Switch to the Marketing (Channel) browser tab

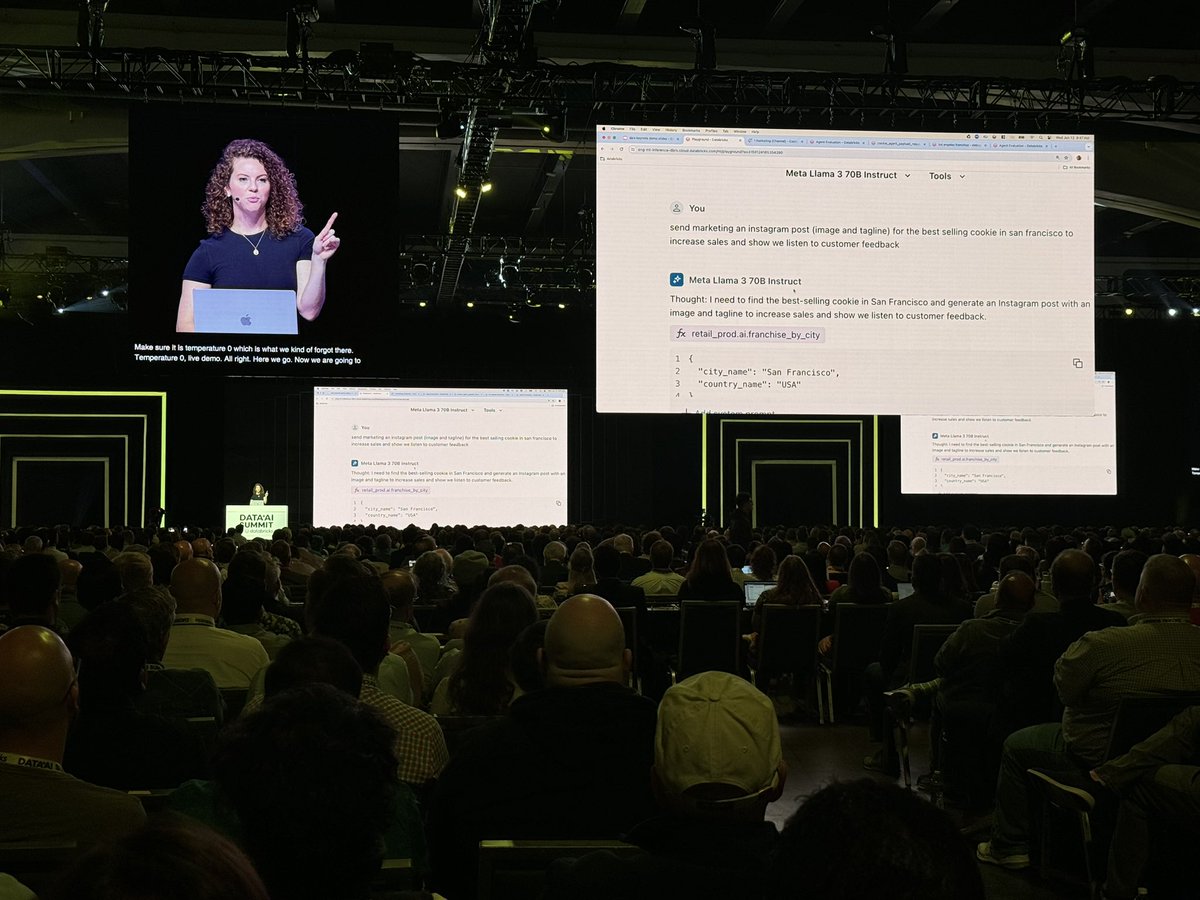point(773,141)
